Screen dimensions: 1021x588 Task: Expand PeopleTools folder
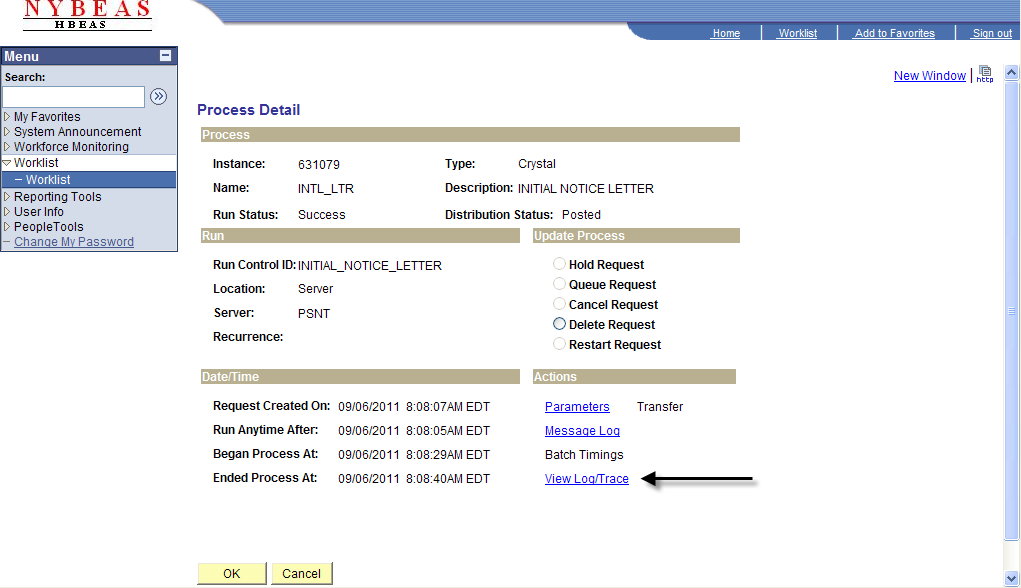pos(7,227)
